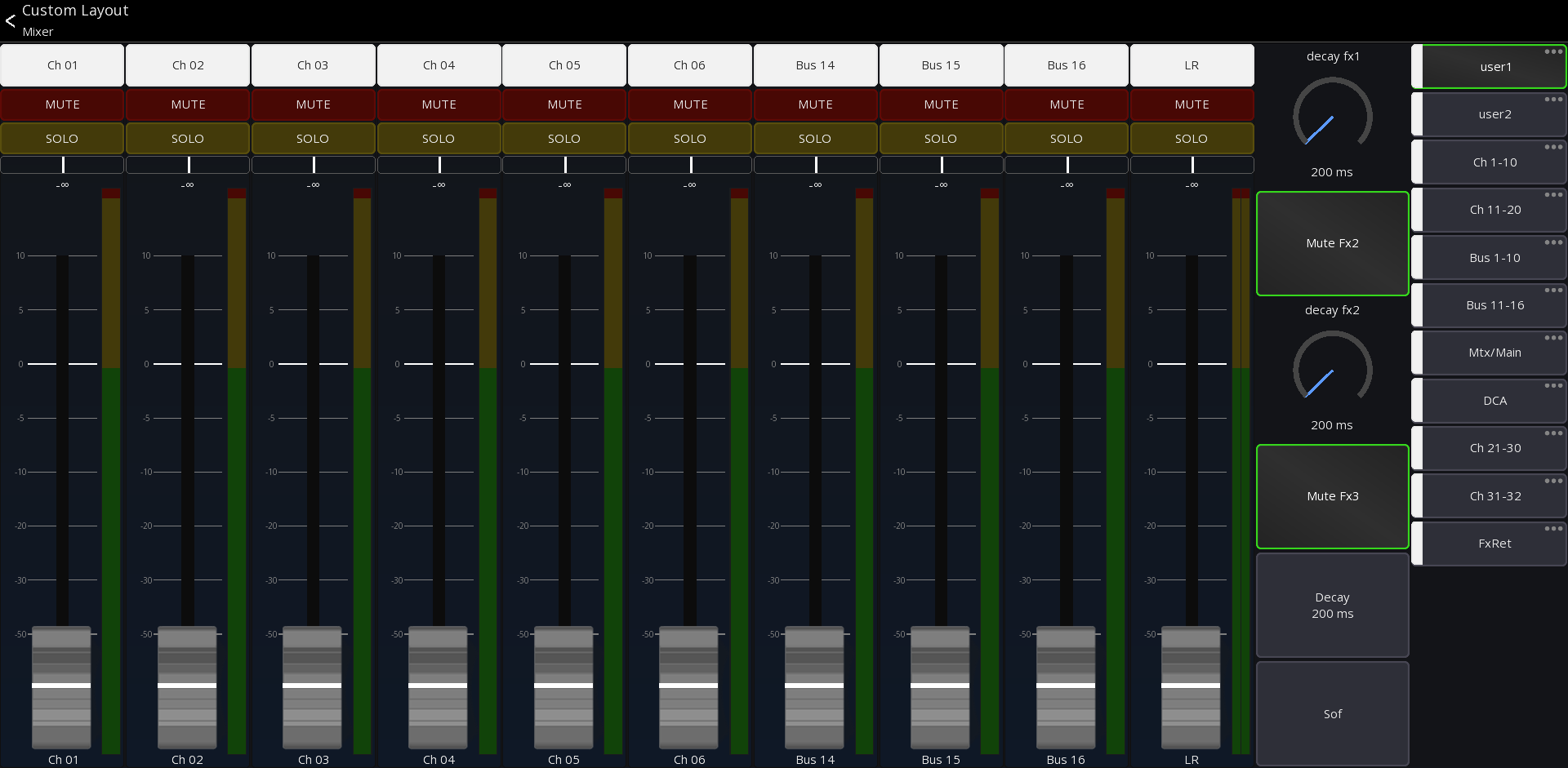Click the Bus 15 fader handle

pyautogui.click(x=940, y=686)
